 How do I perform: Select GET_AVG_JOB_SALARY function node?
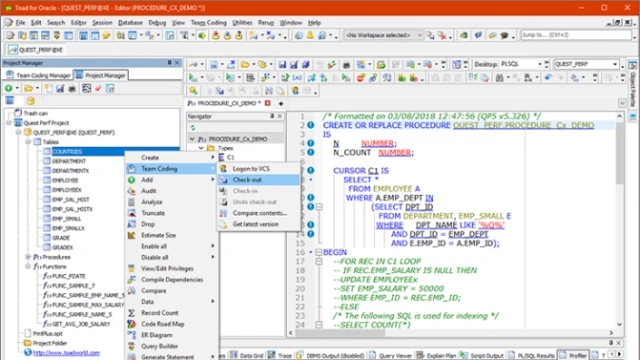81,324
